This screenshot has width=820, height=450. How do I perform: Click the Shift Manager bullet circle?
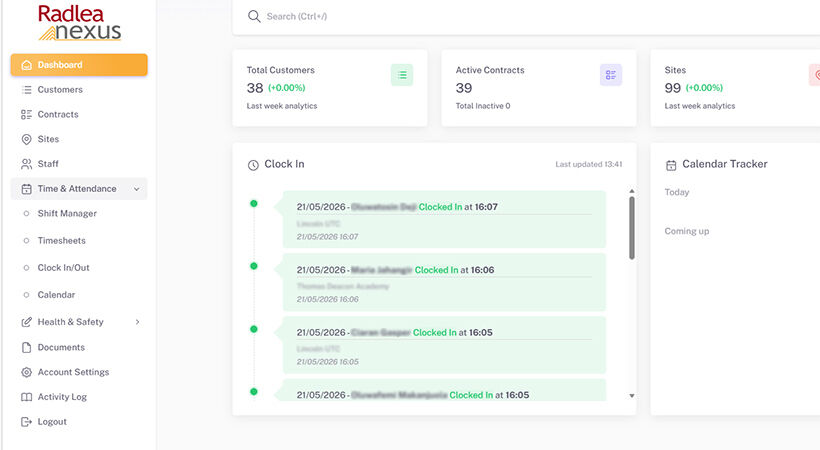[26, 213]
